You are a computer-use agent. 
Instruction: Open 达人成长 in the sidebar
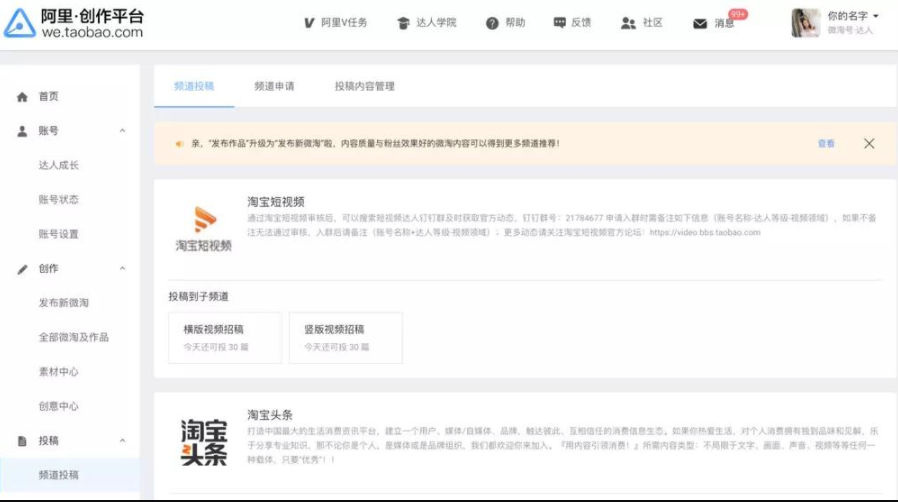(58, 165)
